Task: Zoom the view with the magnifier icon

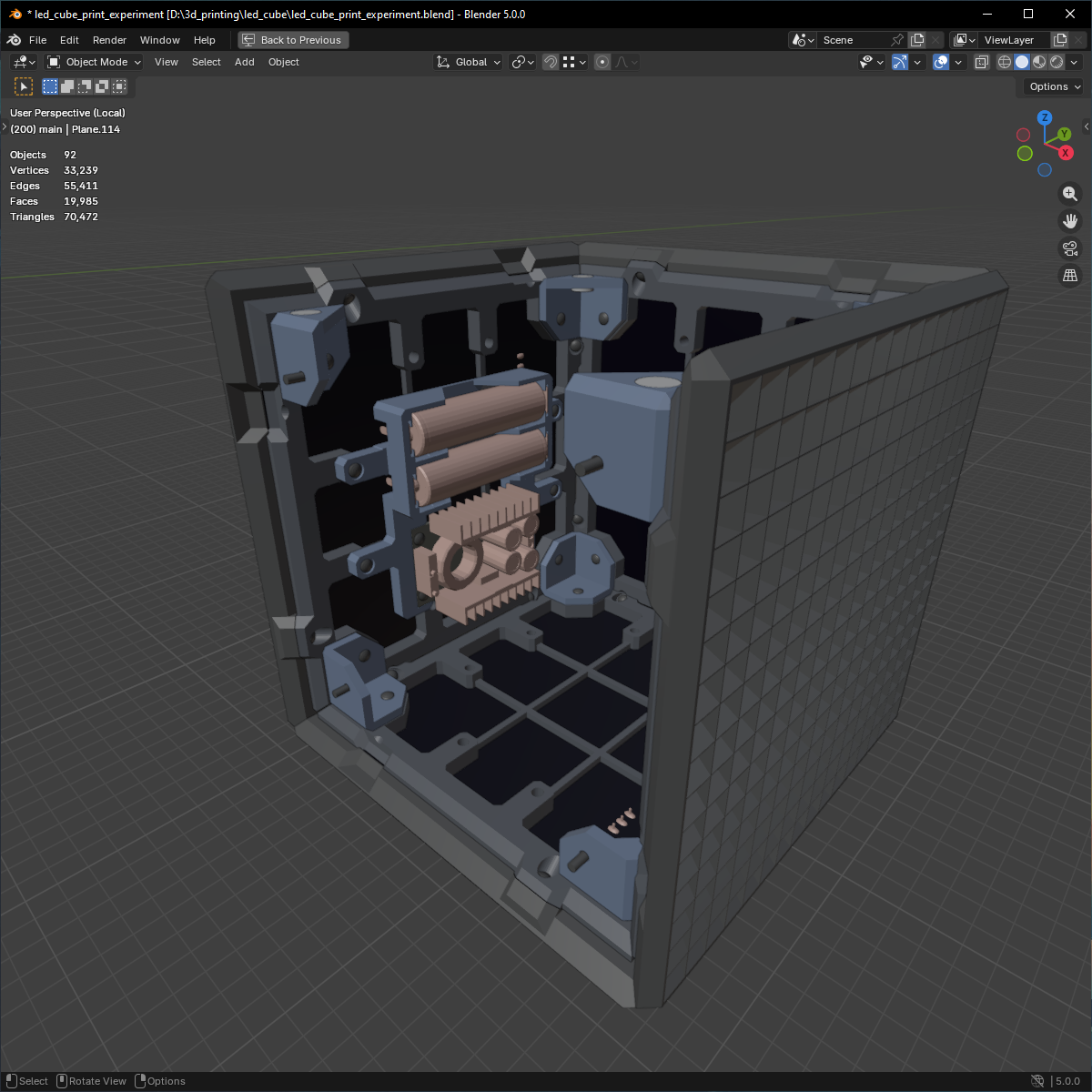Action: point(1070,193)
